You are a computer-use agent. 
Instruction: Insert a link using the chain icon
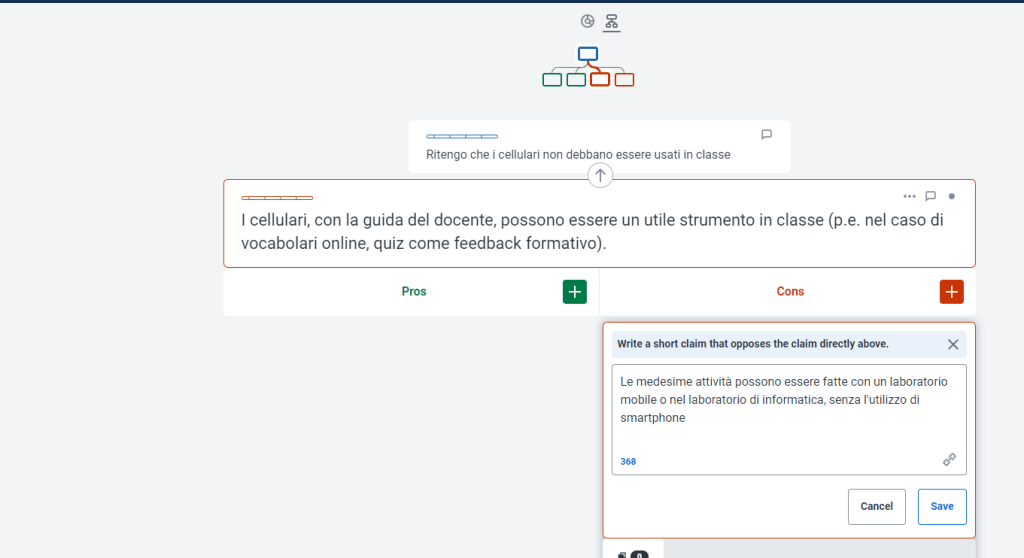coord(949,460)
